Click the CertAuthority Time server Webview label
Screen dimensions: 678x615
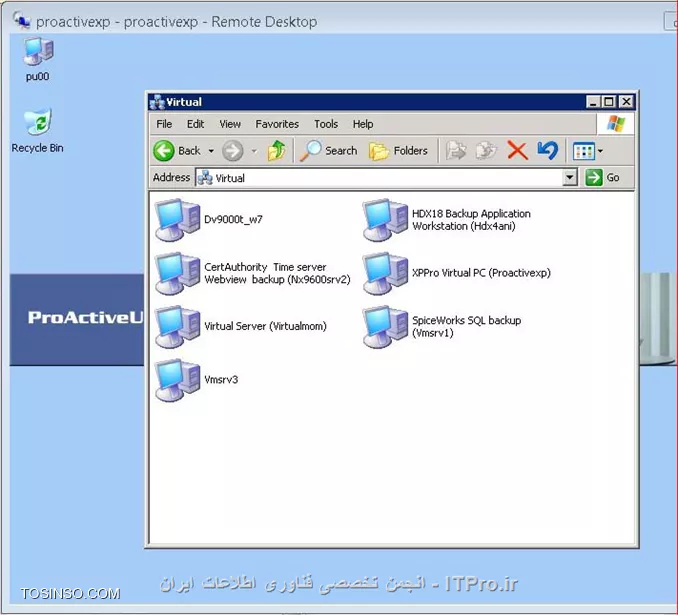click(277, 273)
